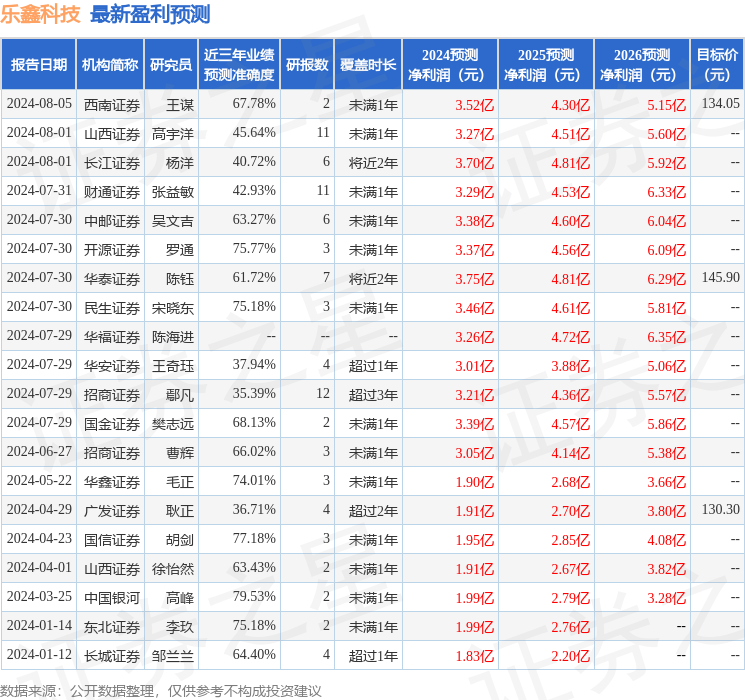Click the 目标价 column header
Image resolution: width=745 pixels, height=700 pixels.
[717, 65]
